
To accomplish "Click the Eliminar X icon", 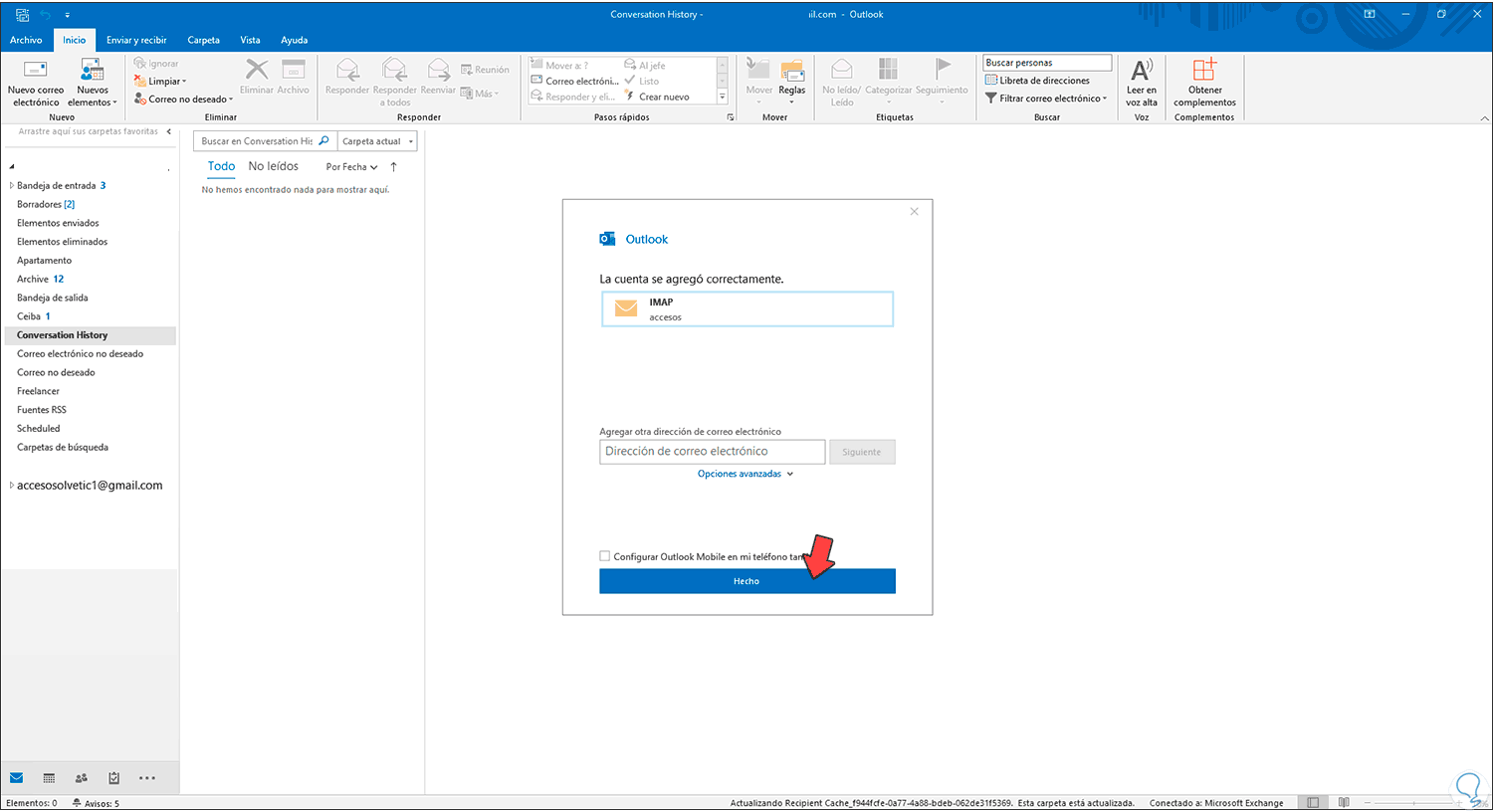I will 257,77.
